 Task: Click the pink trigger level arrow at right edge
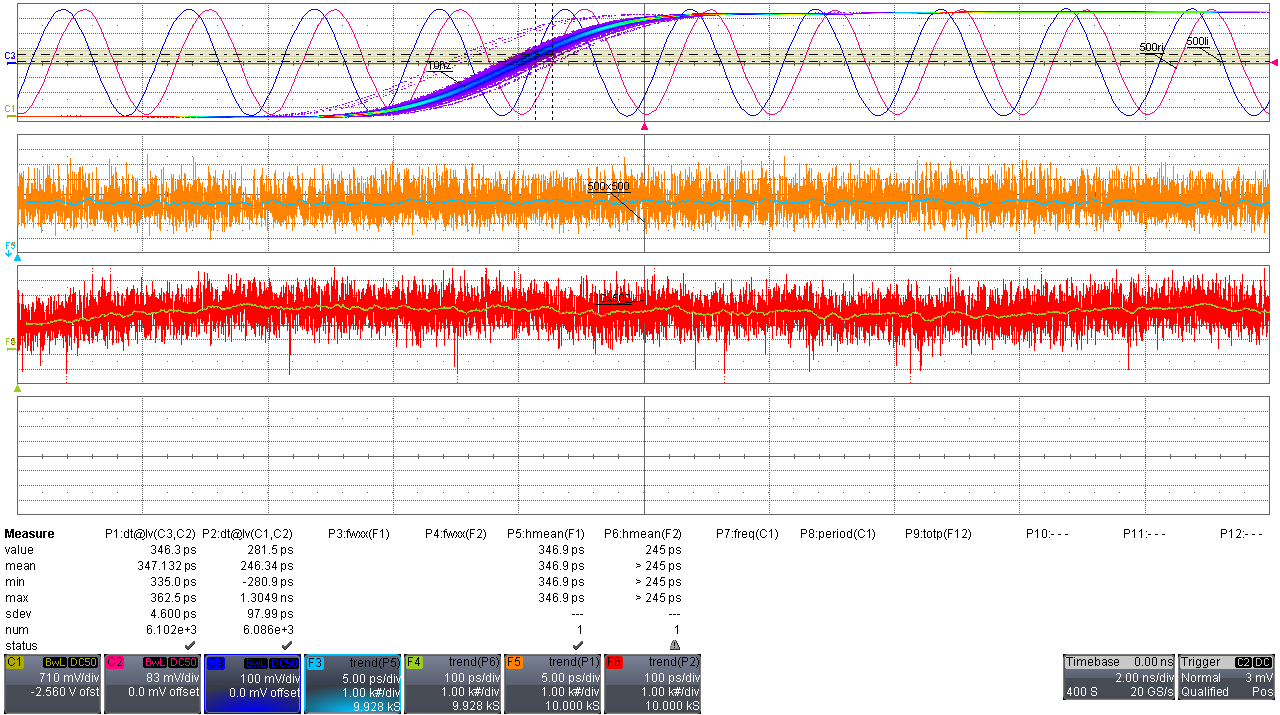[x=1274, y=62]
